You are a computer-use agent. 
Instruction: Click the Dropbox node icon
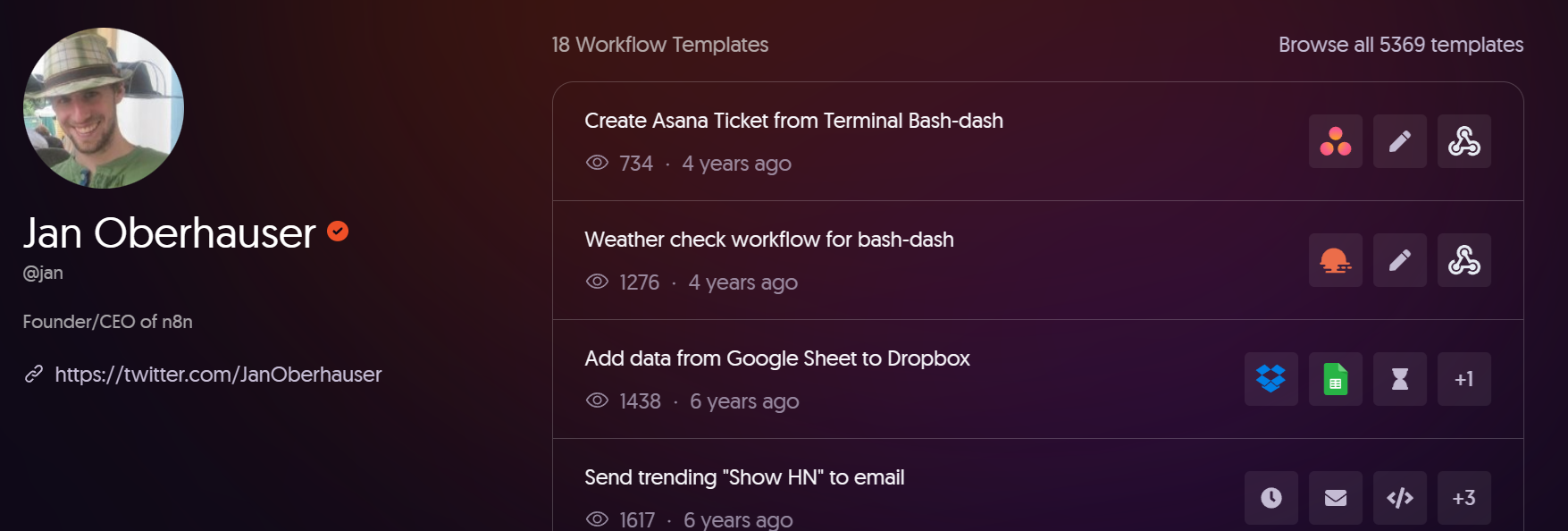1270,379
